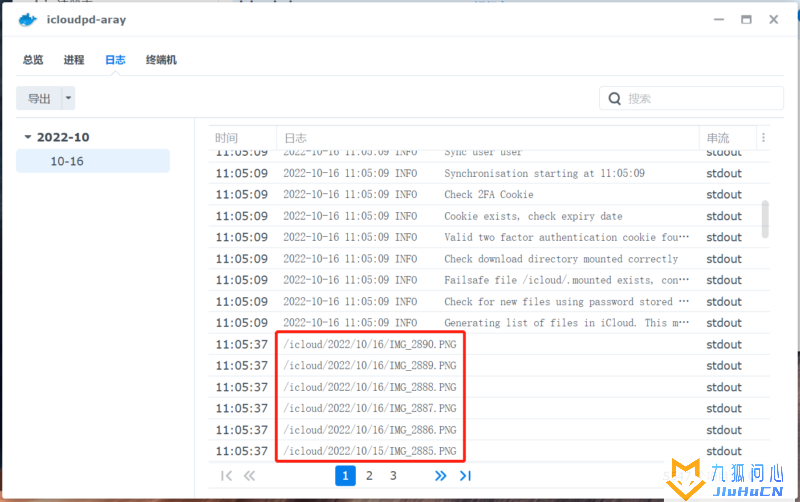Select the IMG_2888.PNG log row

tap(489, 388)
